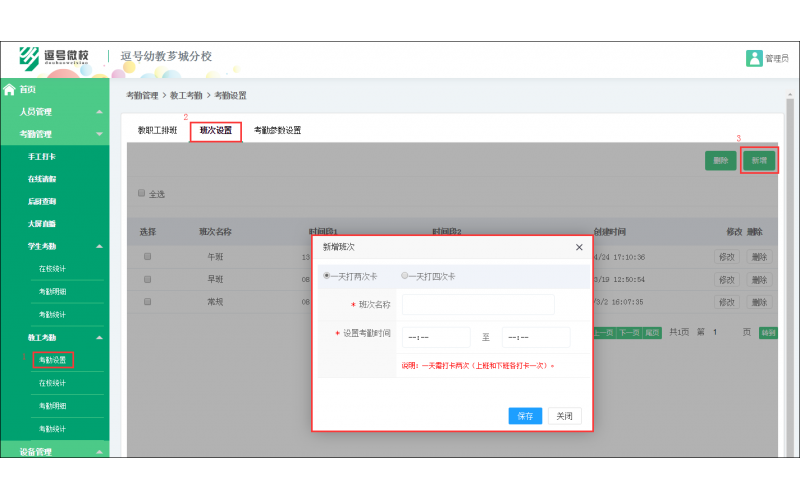800x500 pixels.
Task: Open 考勤统计 under 教工考勤
Action: [x=53, y=429]
